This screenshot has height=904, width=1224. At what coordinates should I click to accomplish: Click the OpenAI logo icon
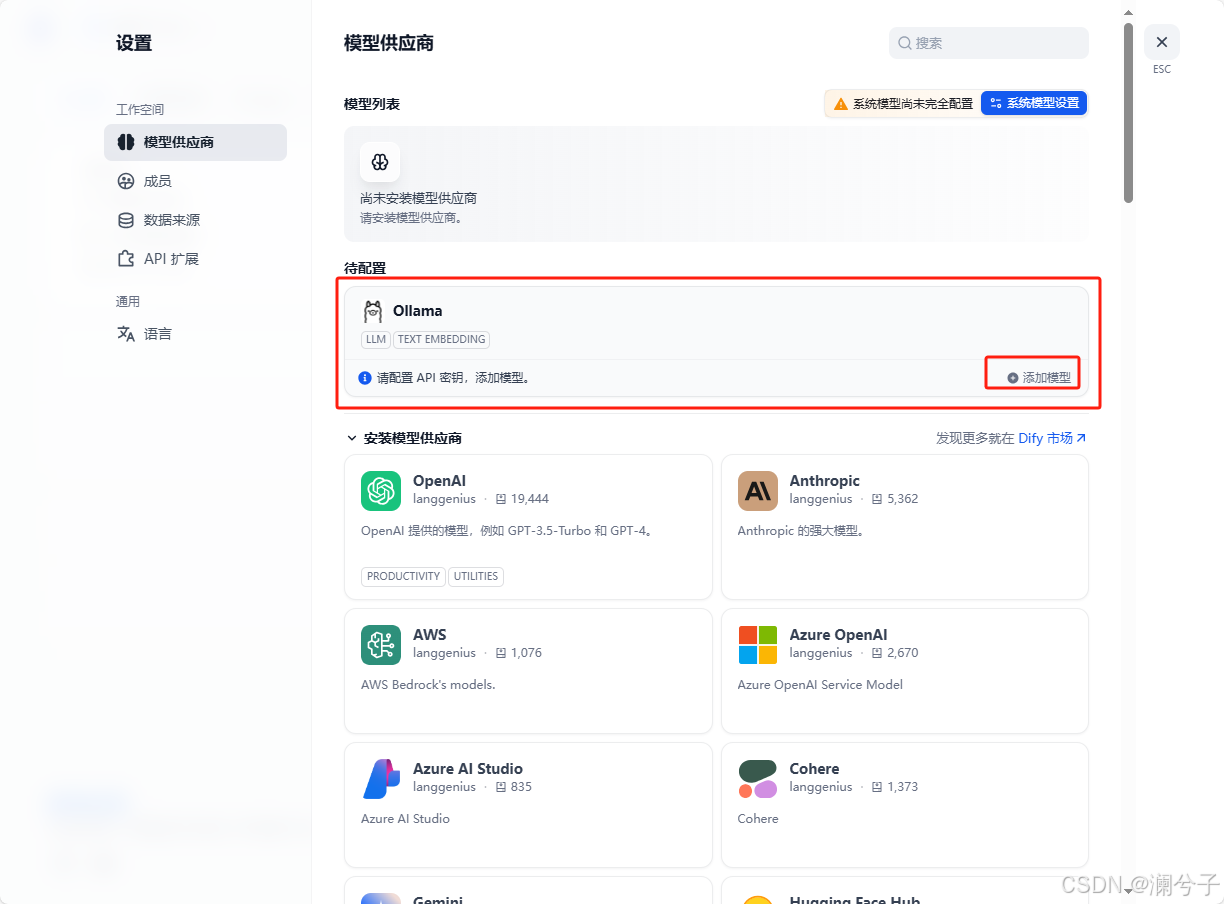point(381,491)
